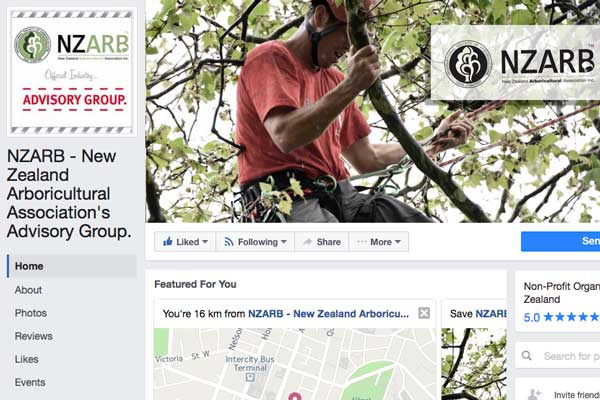Go to the Photos section
Image resolution: width=600 pixels, height=400 pixels.
pos(31,313)
